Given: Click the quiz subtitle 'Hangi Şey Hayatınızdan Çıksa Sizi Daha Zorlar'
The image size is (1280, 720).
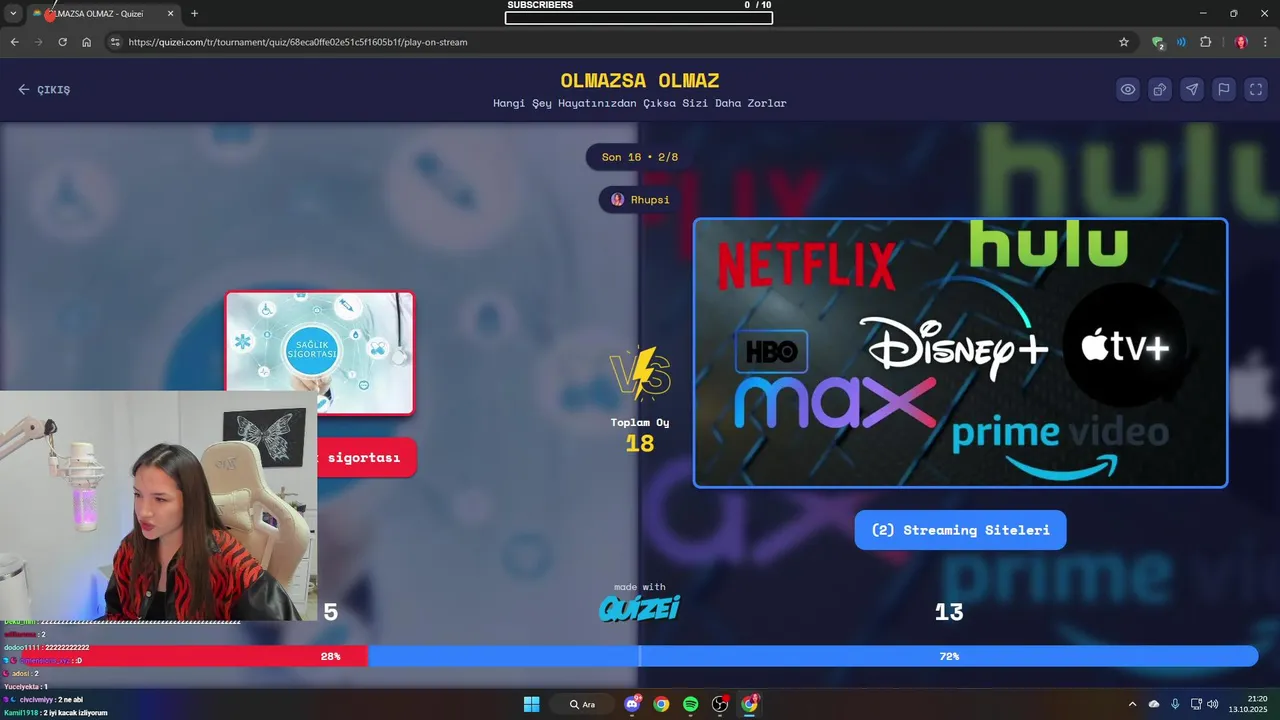Looking at the screenshot, I should coord(640,103).
